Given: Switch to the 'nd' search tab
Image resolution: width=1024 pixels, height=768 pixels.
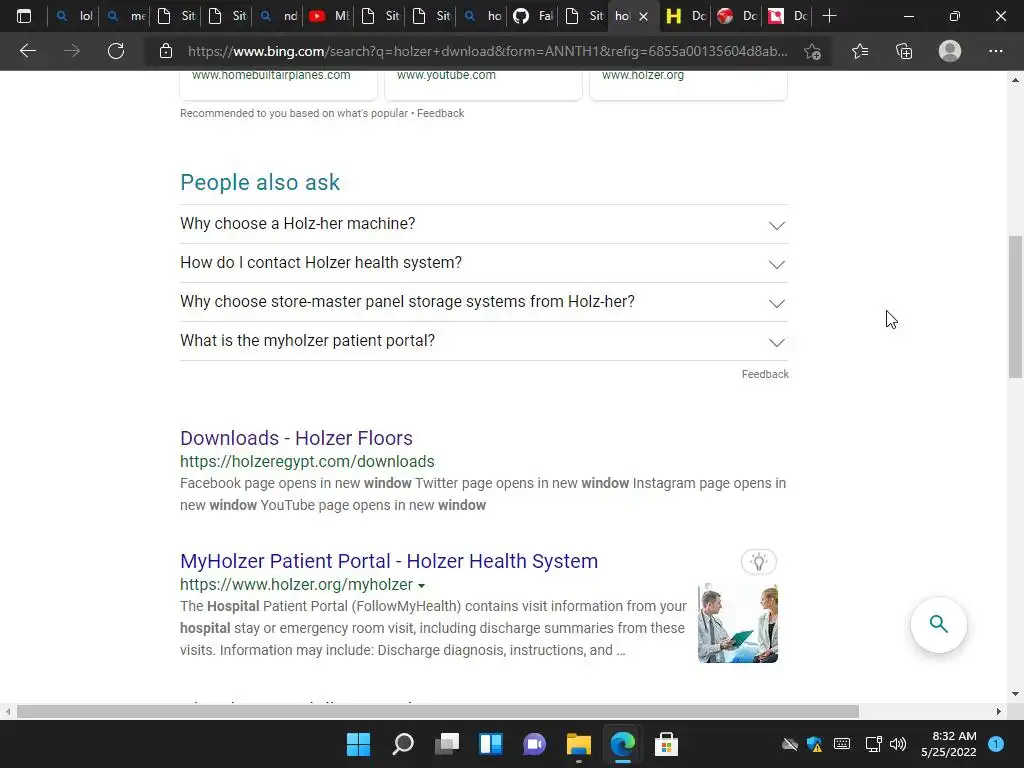Looking at the screenshot, I should 278,16.
